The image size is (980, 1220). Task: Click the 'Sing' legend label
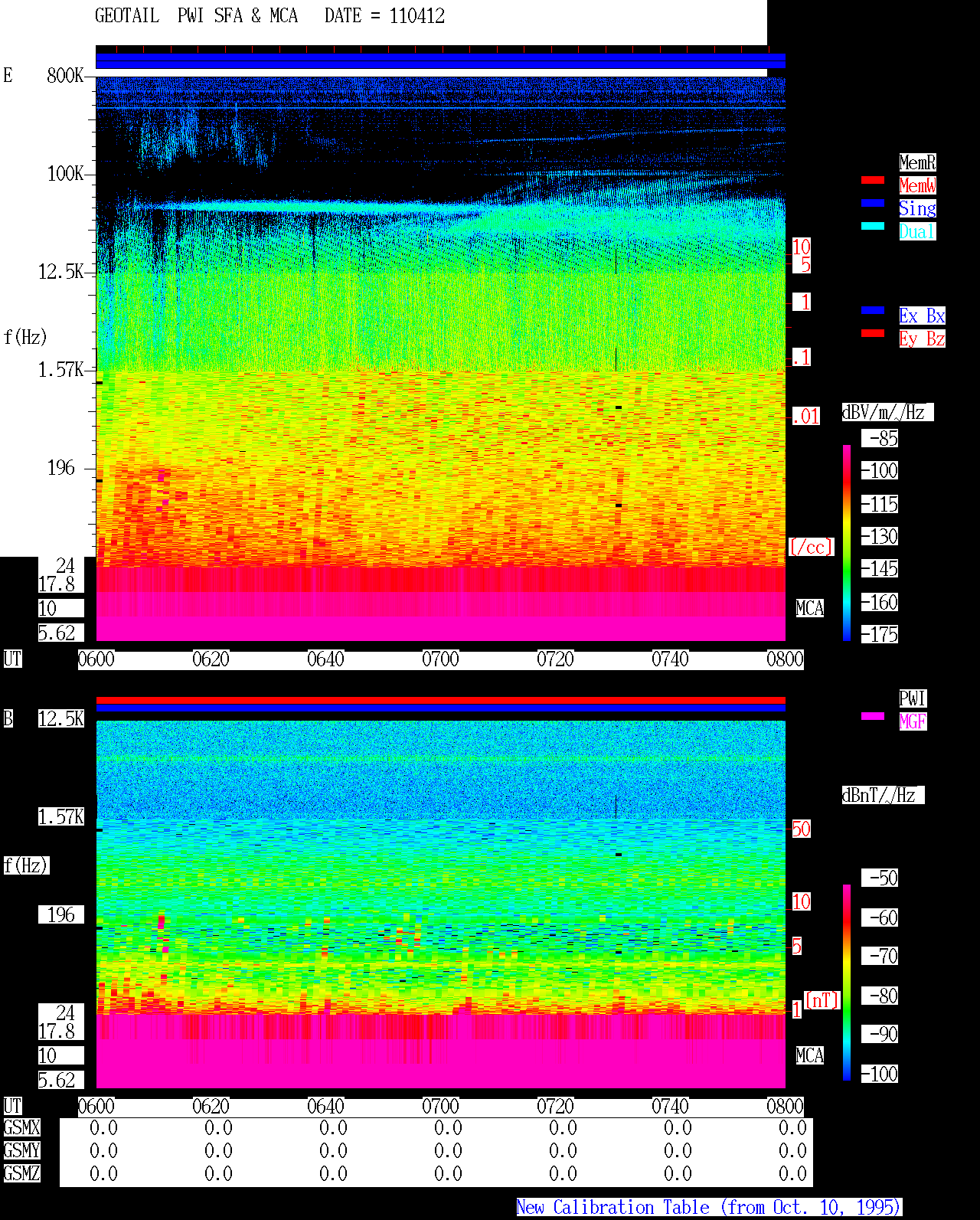pos(917,208)
